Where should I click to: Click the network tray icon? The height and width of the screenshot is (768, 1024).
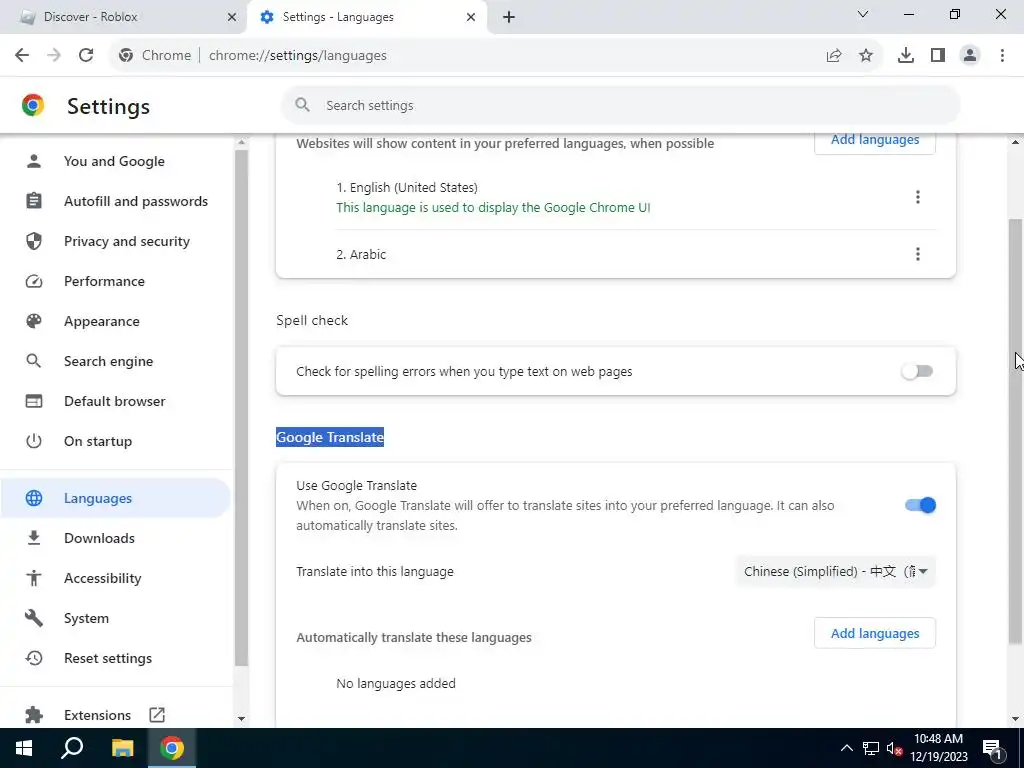[871, 748]
